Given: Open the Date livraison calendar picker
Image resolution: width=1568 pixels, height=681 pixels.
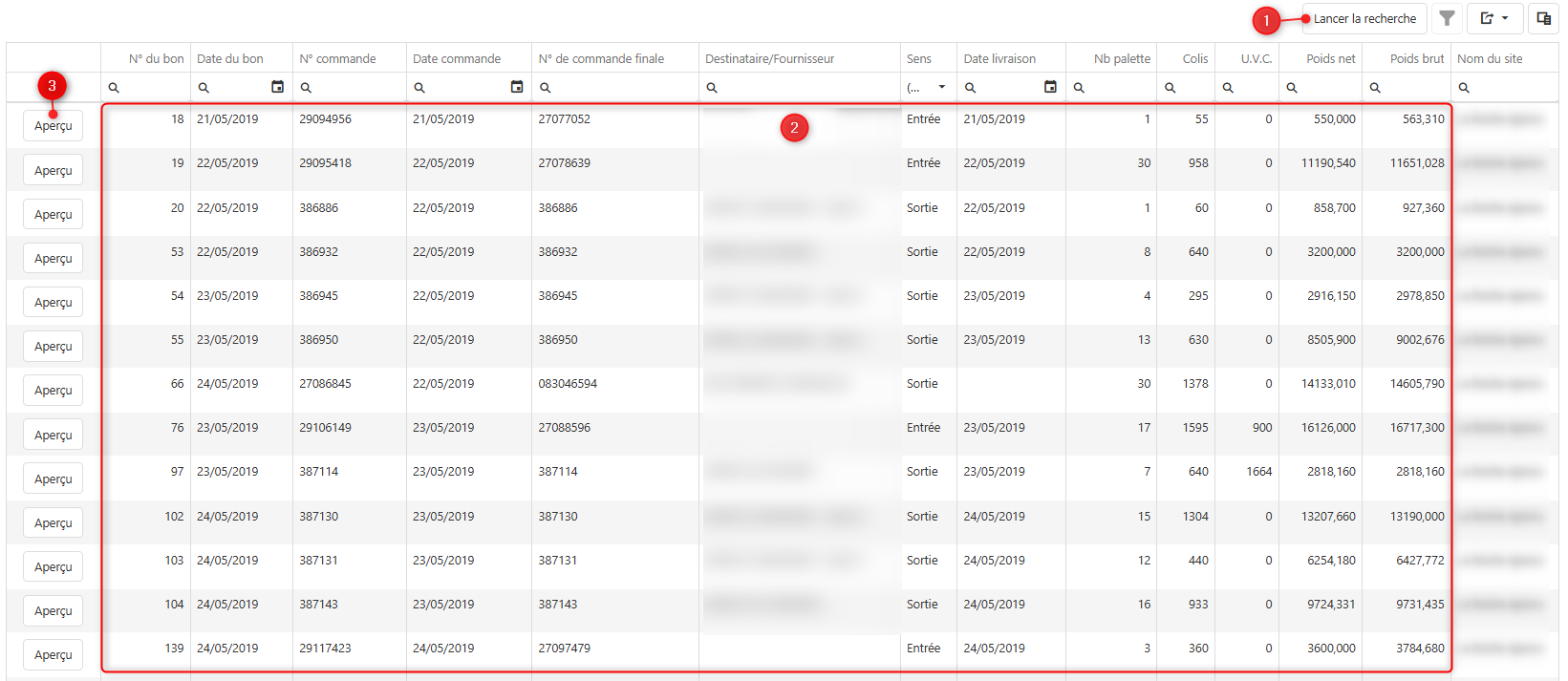Looking at the screenshot, I should pos(1050,87).
